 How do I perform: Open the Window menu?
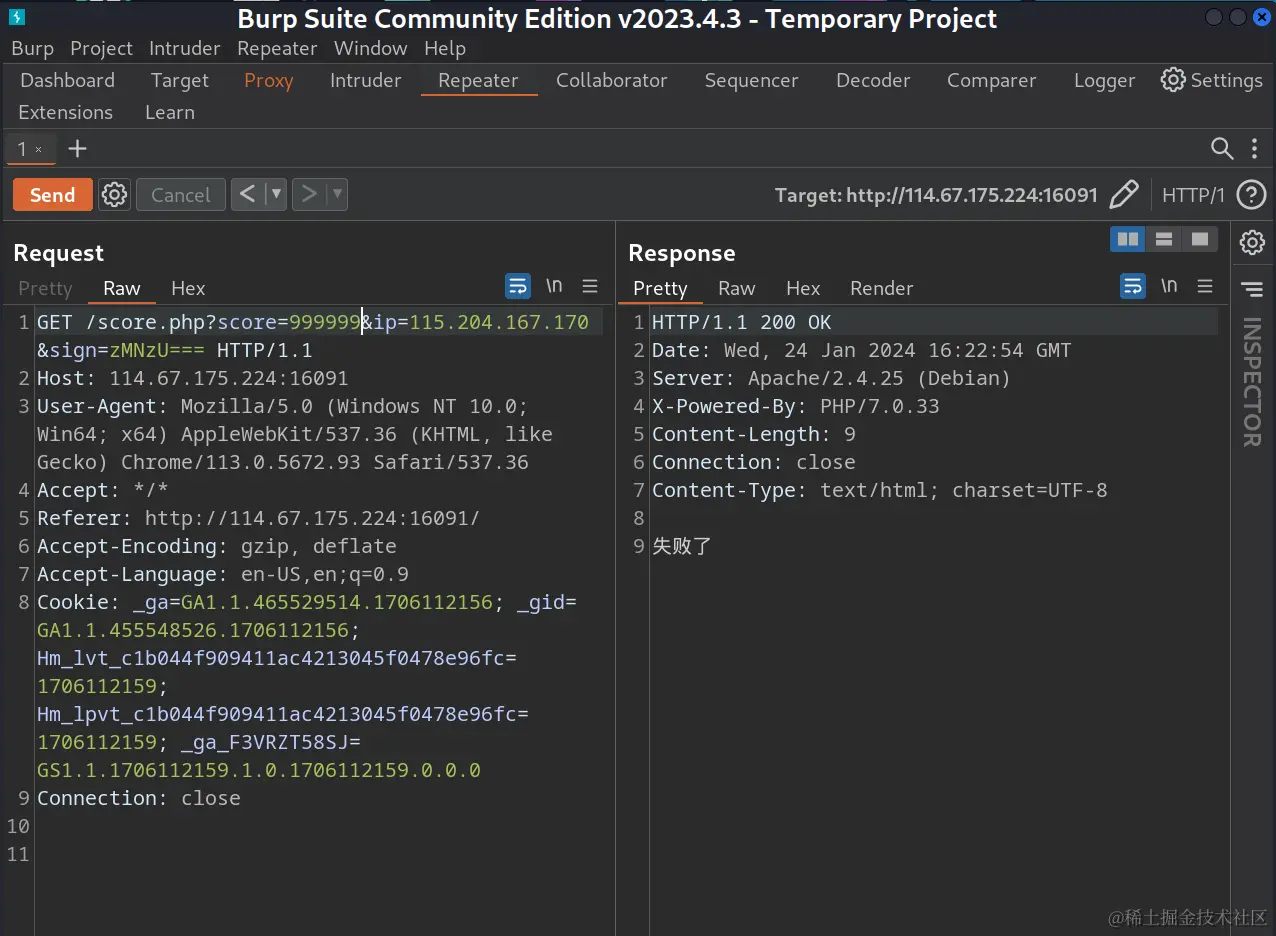370,48
